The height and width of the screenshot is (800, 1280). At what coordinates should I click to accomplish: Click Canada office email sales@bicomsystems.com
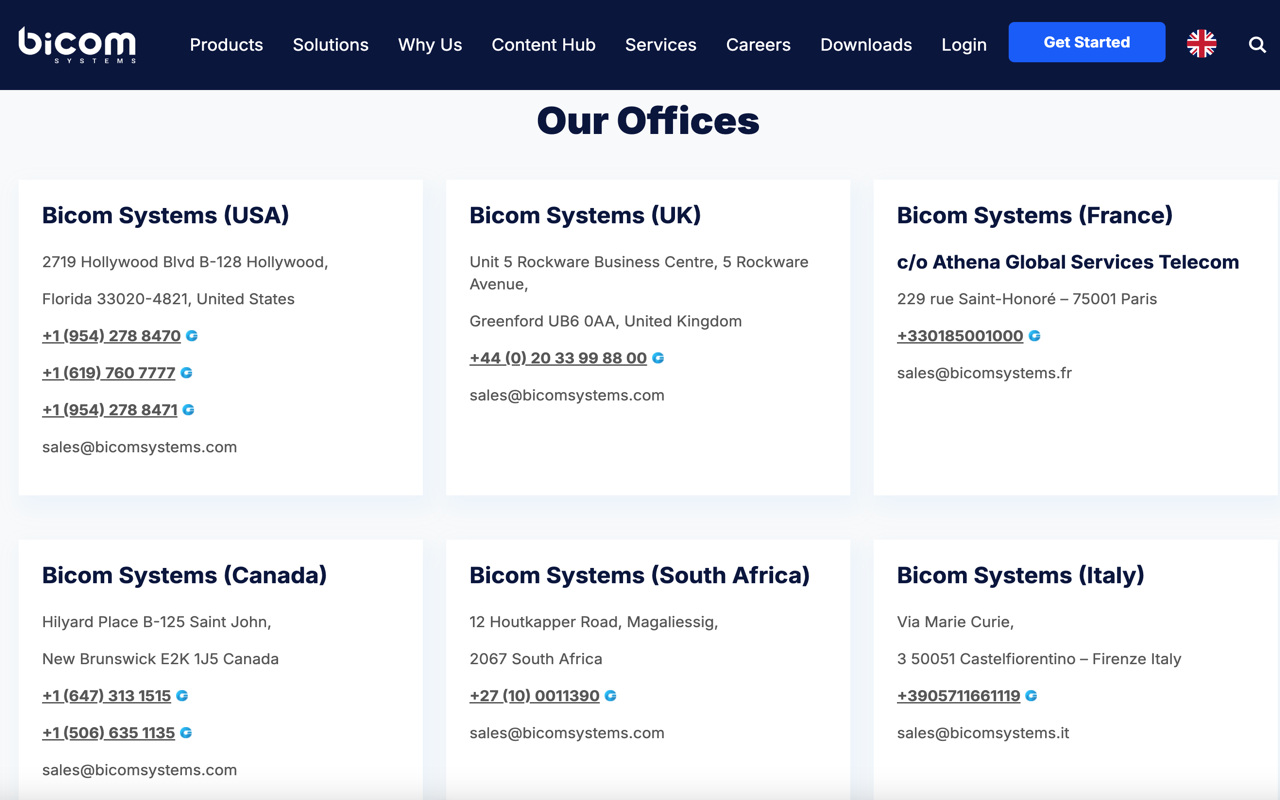coord(139,770)
